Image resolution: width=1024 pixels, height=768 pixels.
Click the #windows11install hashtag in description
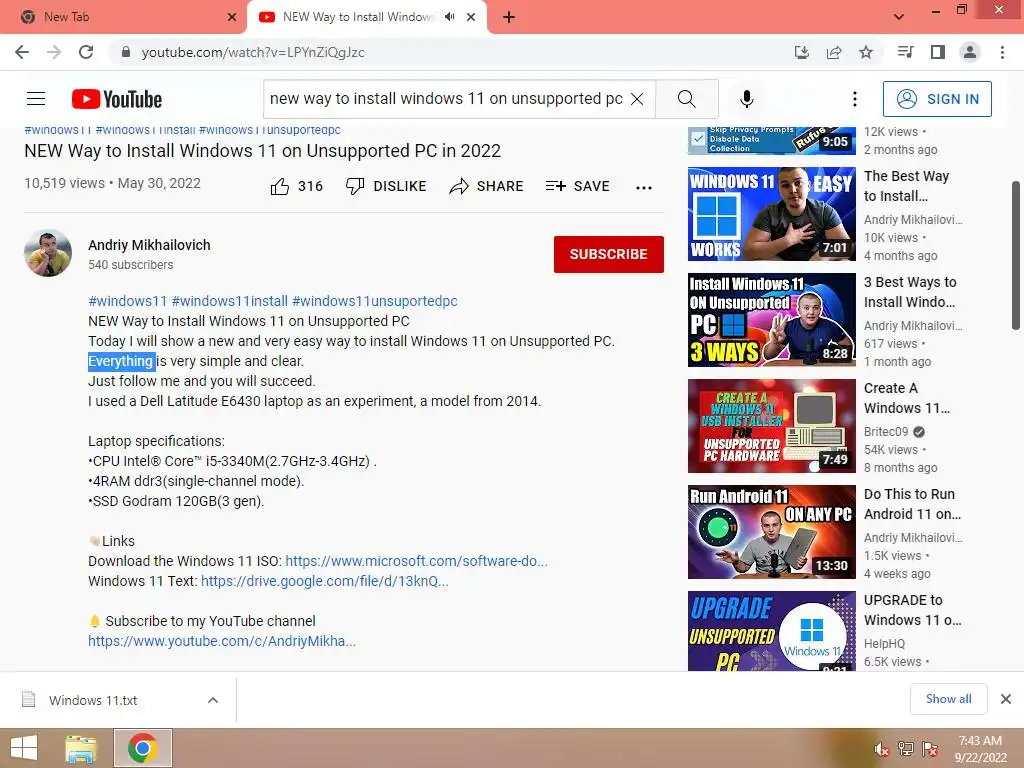pyautogui.click(x=230, y=301)
